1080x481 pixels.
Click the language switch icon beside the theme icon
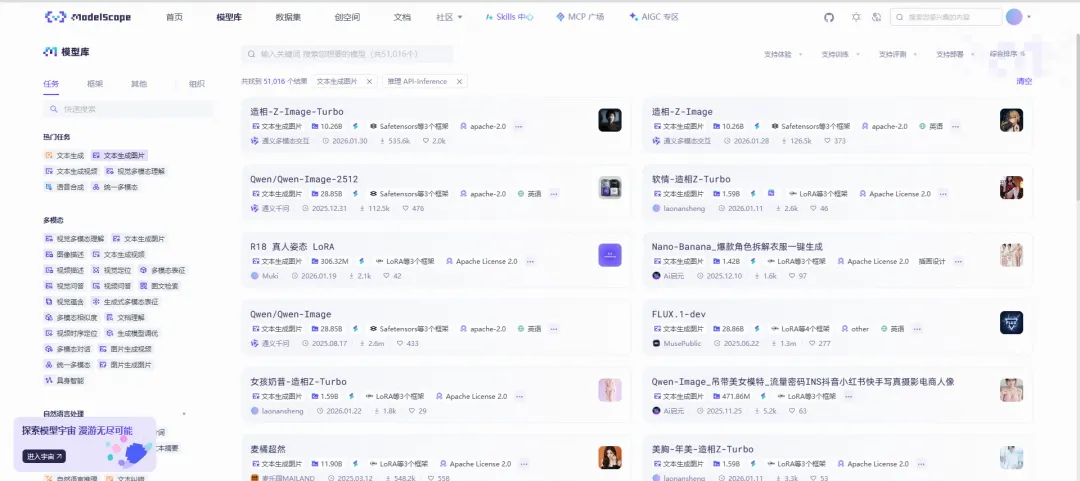click(876, 17)
